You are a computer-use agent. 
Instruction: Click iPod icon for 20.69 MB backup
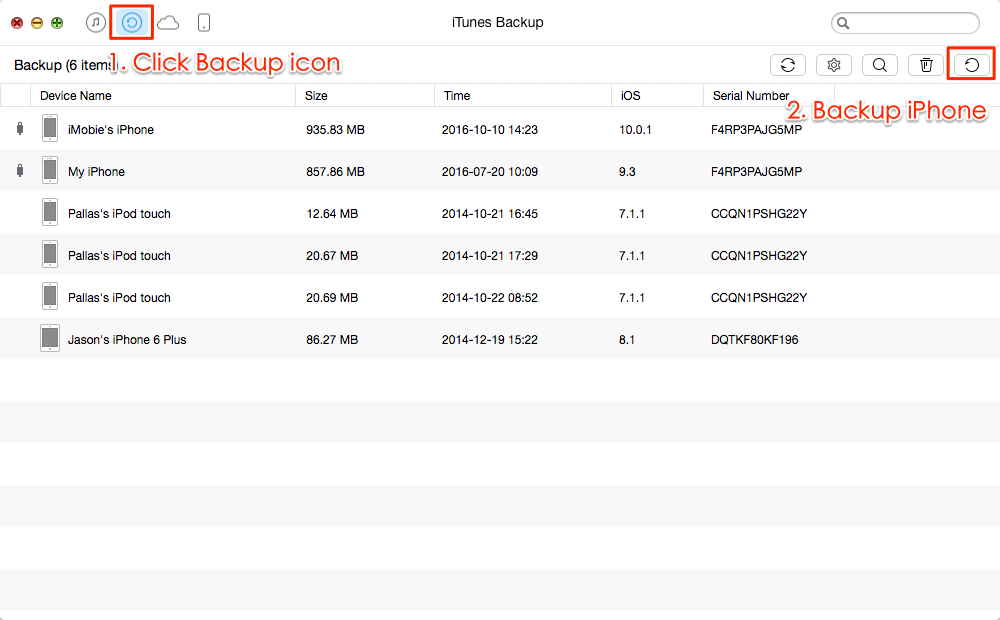50,297
